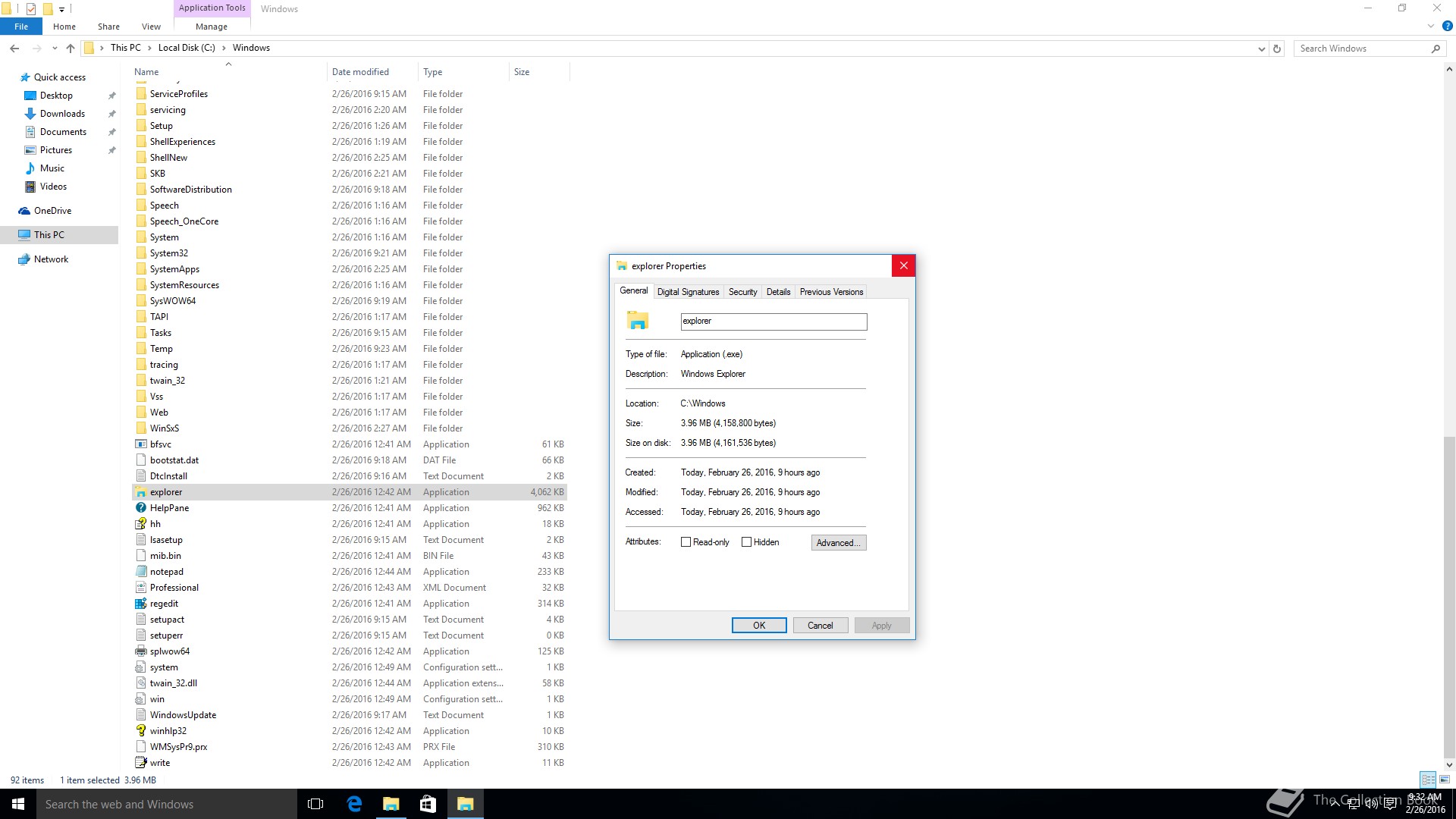Click the winhlp32 help icon

140,731
